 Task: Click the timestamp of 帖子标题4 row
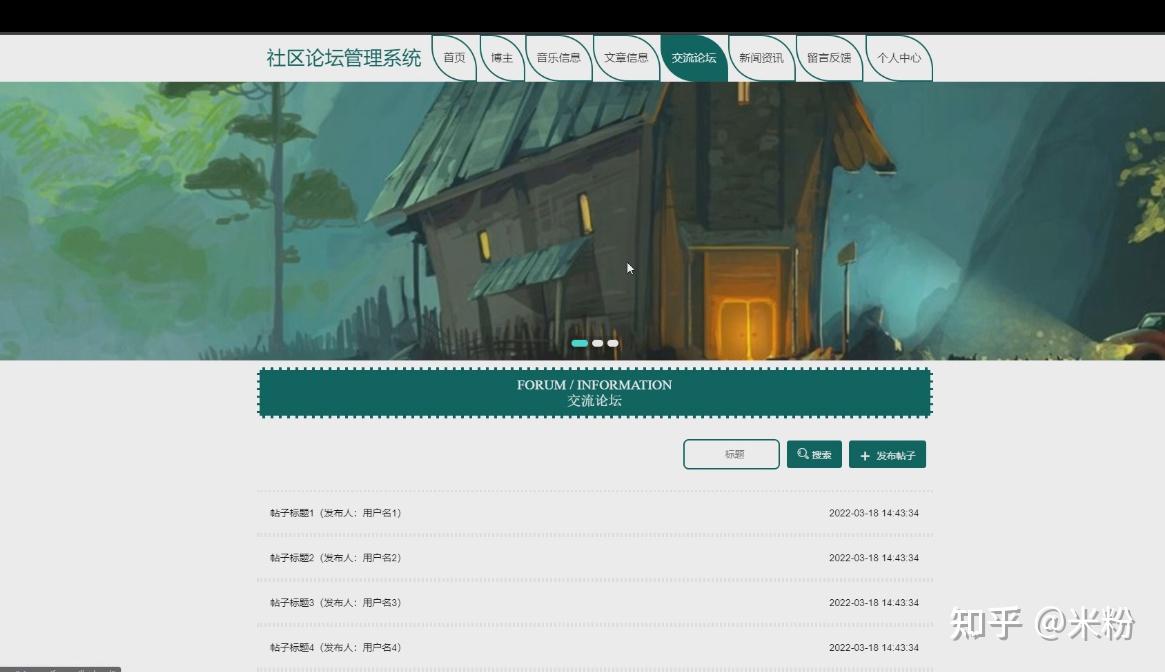tap(874, 647)
